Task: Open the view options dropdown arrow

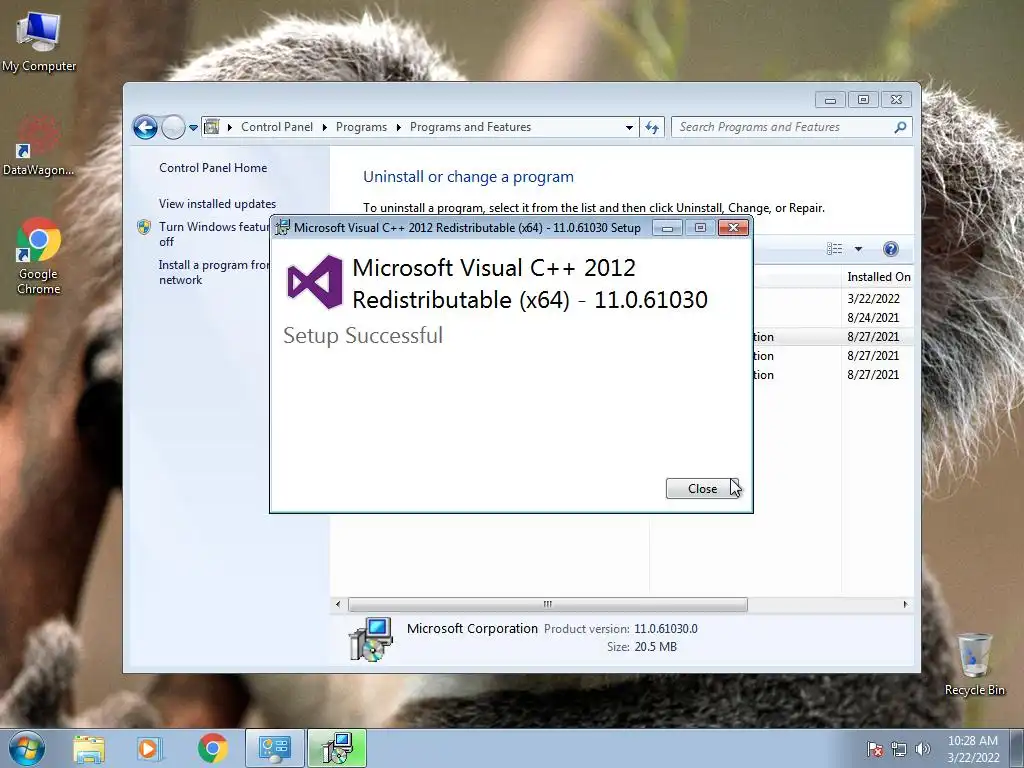Action: click(x=858, y=249)
